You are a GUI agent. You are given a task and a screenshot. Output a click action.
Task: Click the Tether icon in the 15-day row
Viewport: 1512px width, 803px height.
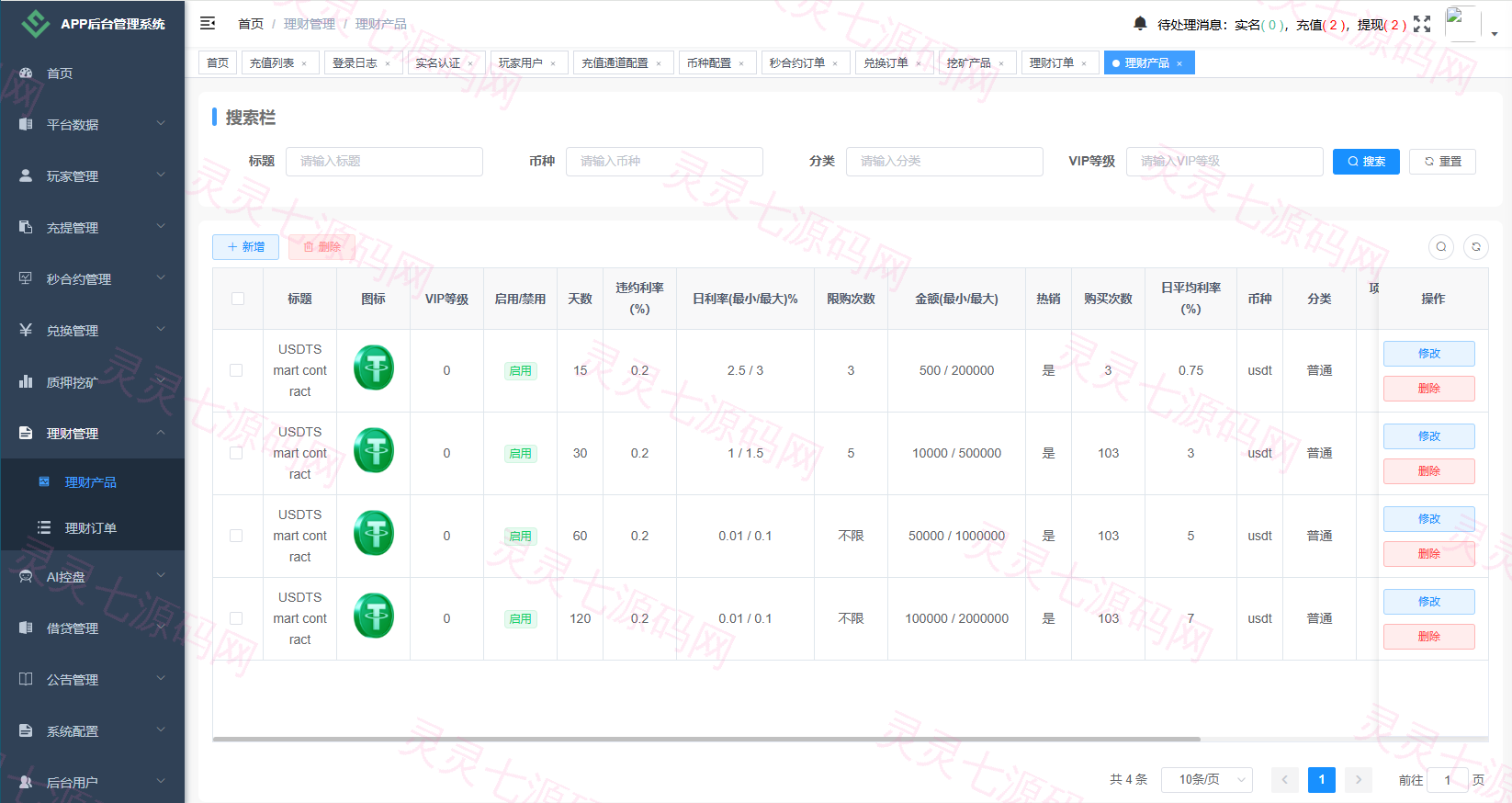coord(374,368)
